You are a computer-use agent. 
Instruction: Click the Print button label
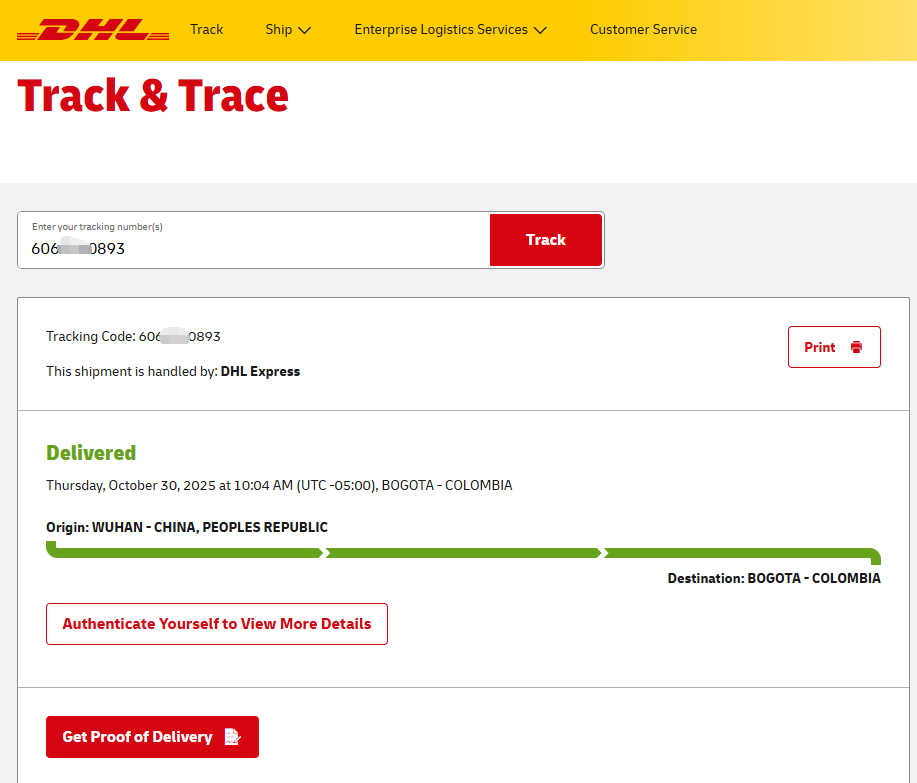[x=820, y=347]
